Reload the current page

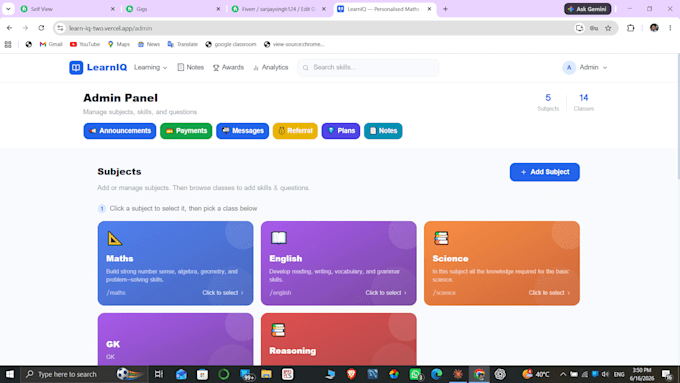[41, 28]
